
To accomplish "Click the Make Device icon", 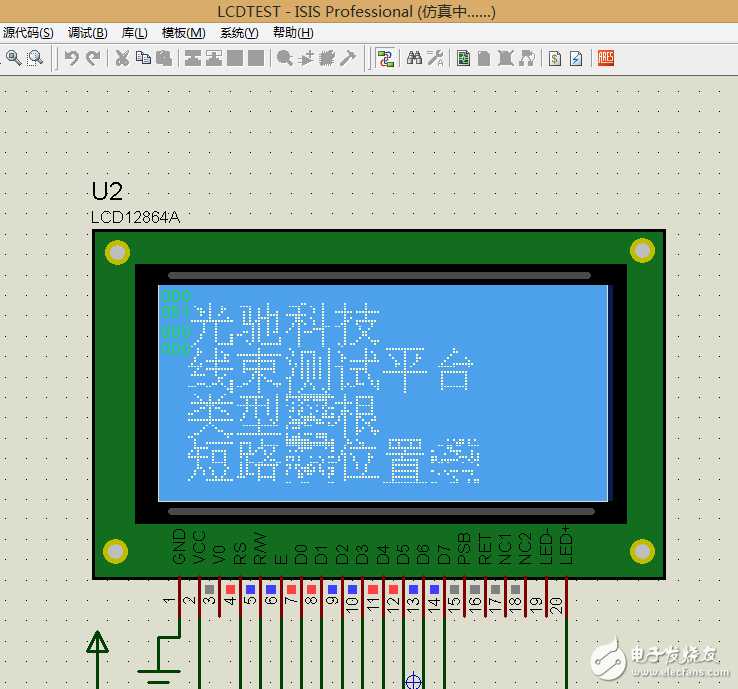I will 306,58.
